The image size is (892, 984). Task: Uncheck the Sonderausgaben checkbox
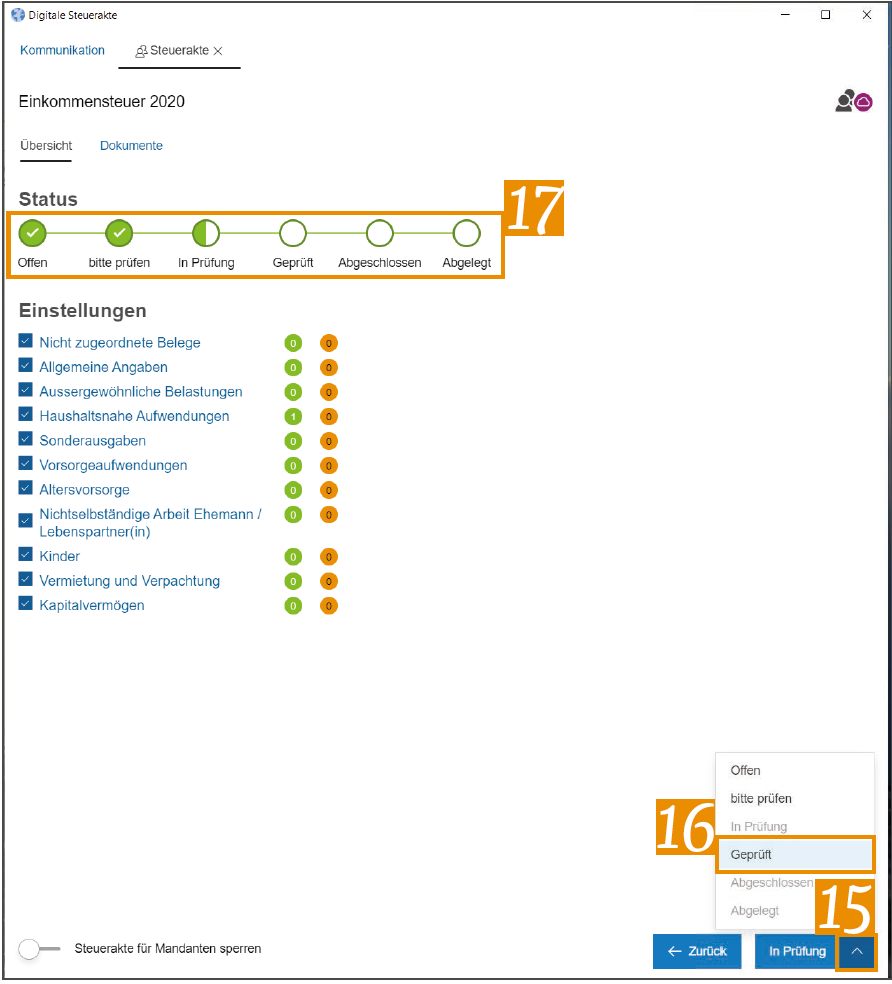[x=26, y=439]
